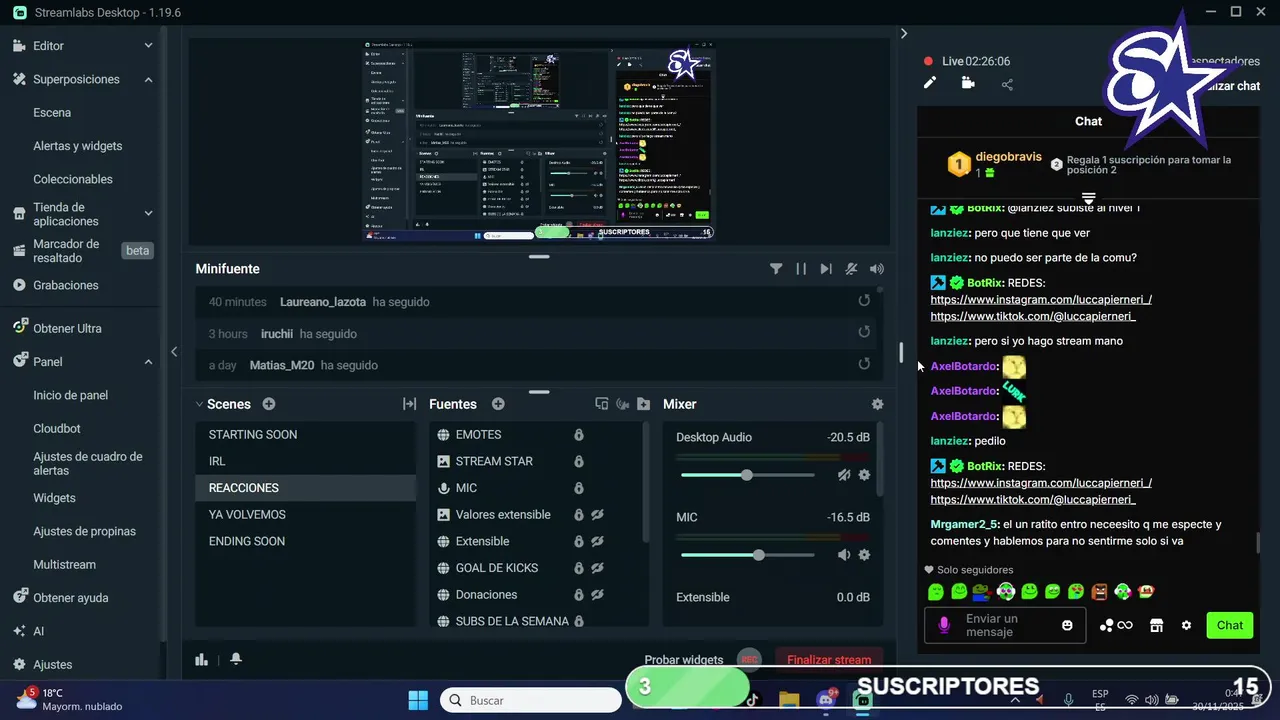Open Ajustes at sidebar bottom

pyautogui.click(x=53, y=664)
